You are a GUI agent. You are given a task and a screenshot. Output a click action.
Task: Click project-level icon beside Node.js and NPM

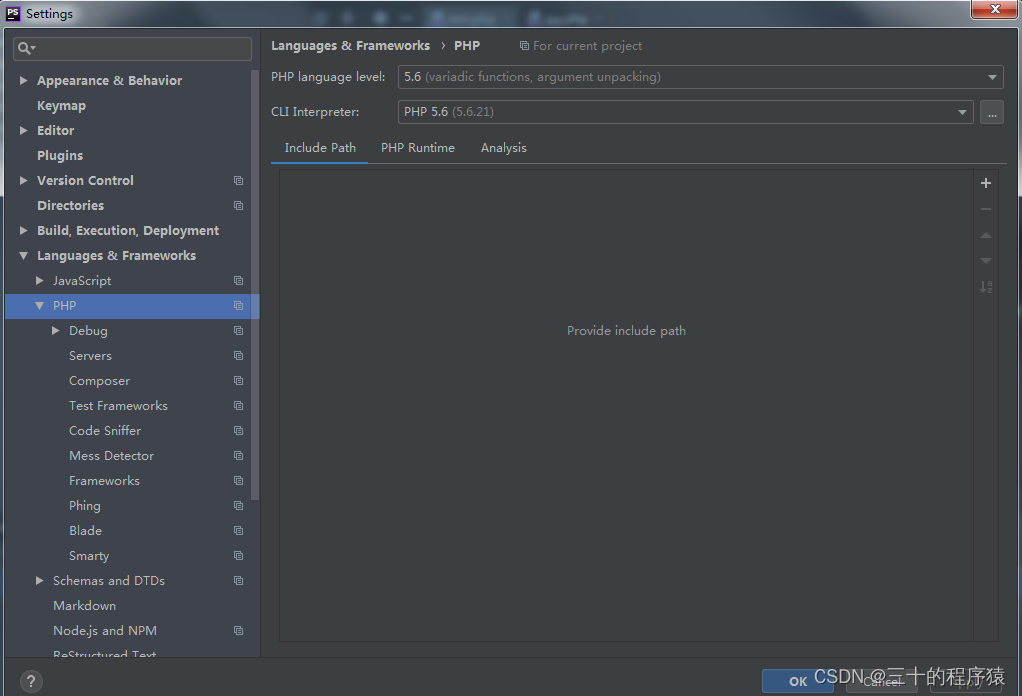click(x=239, y=631)
